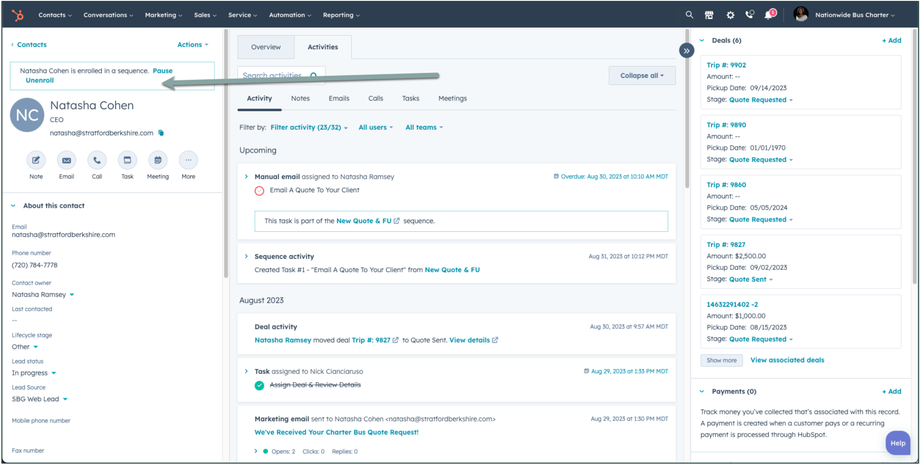Screen dimensions: 920x465
Task: Click the Task action icon
Action: click(127, 160)
